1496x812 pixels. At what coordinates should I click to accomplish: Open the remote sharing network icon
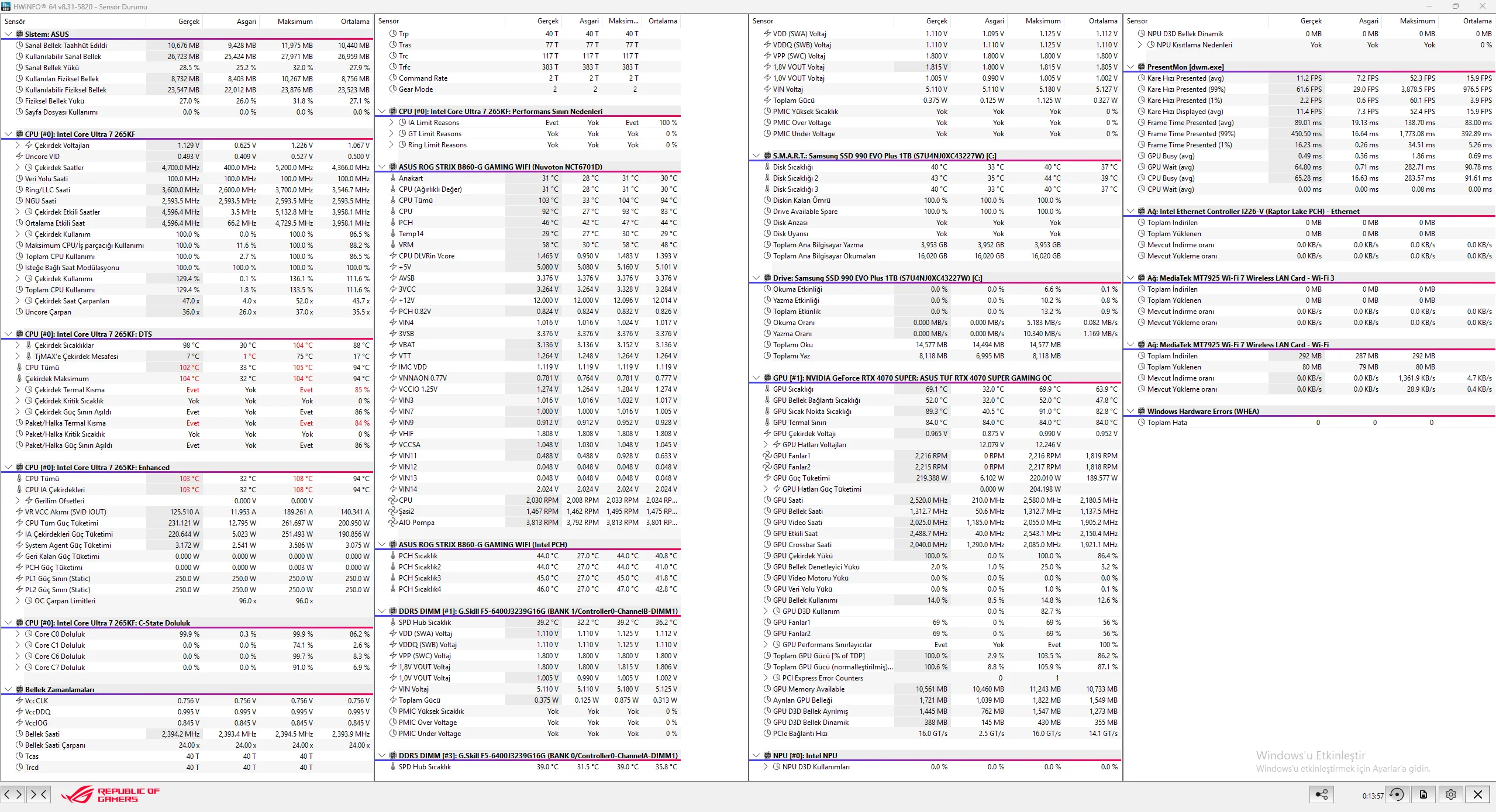pyautogui.click(x=1321, y=794)
